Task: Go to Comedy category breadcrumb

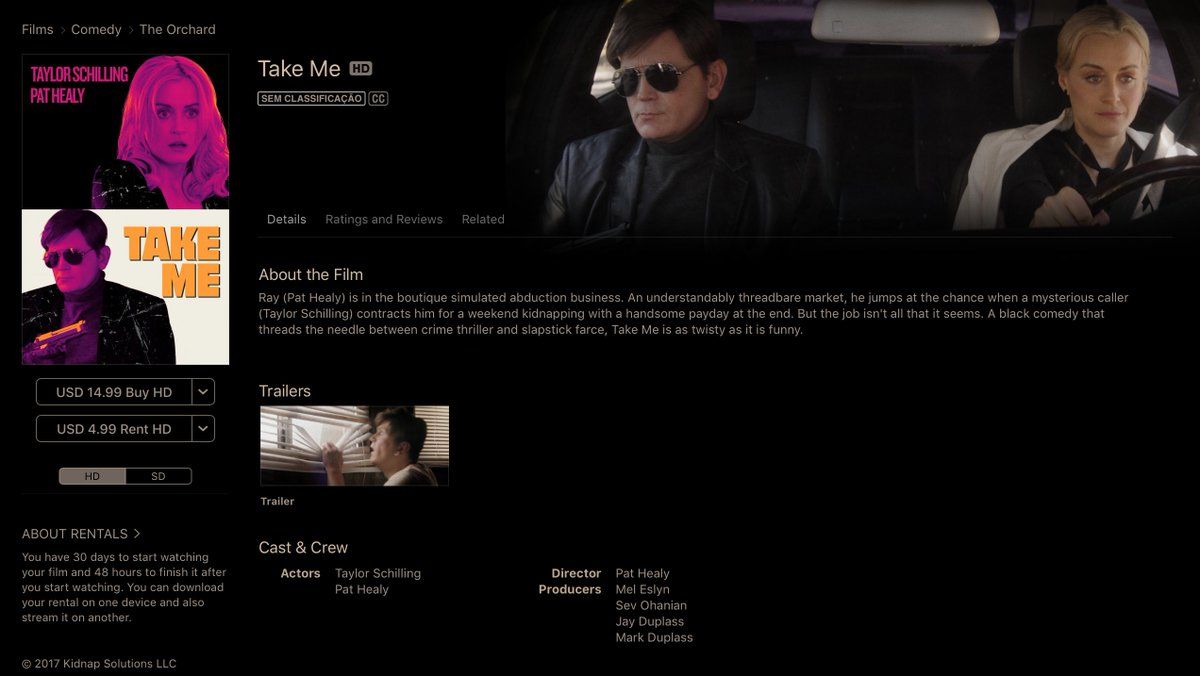Action: coord(96,30)
